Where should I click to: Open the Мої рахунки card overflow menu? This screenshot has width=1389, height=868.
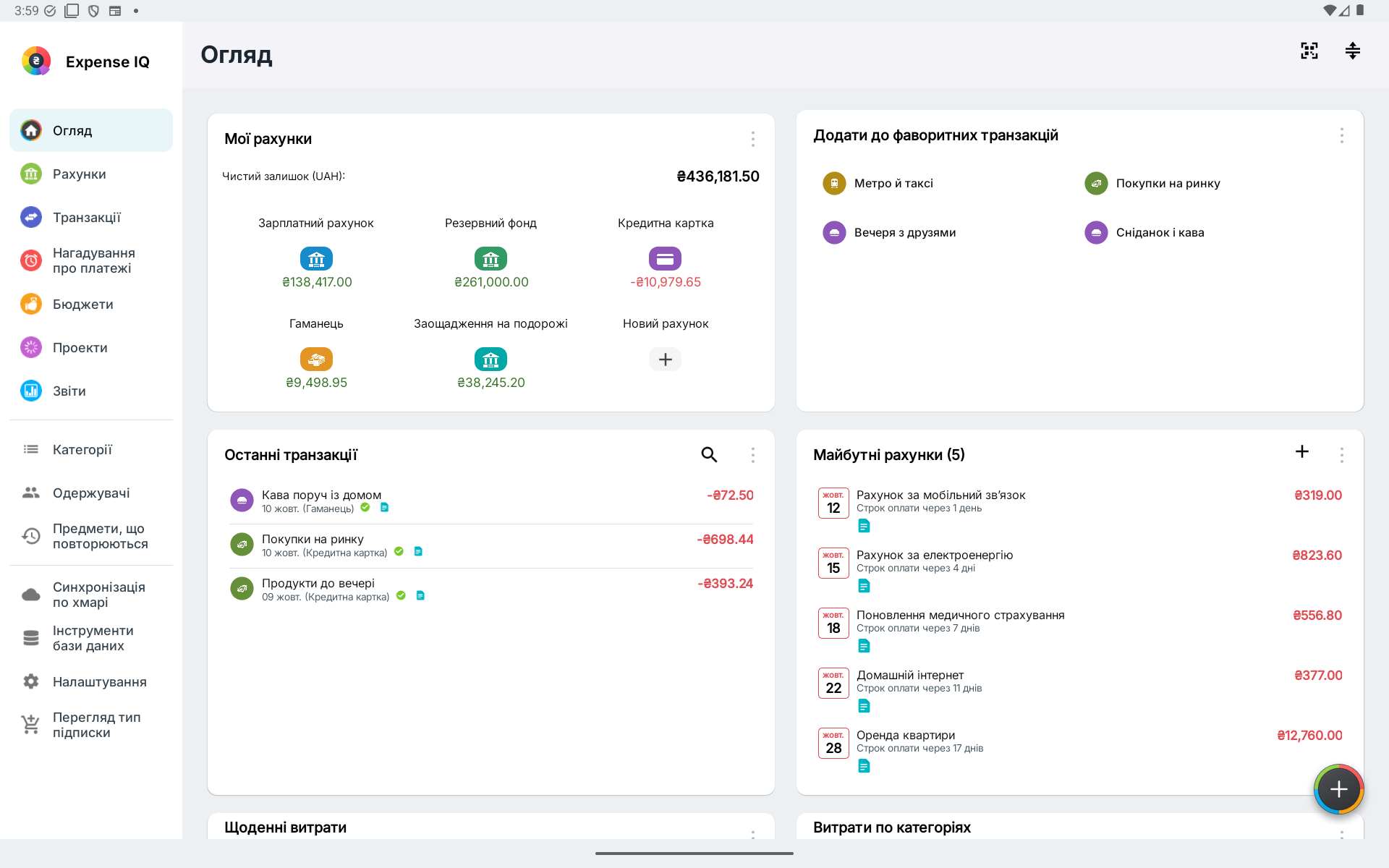[x=752, y=139]
